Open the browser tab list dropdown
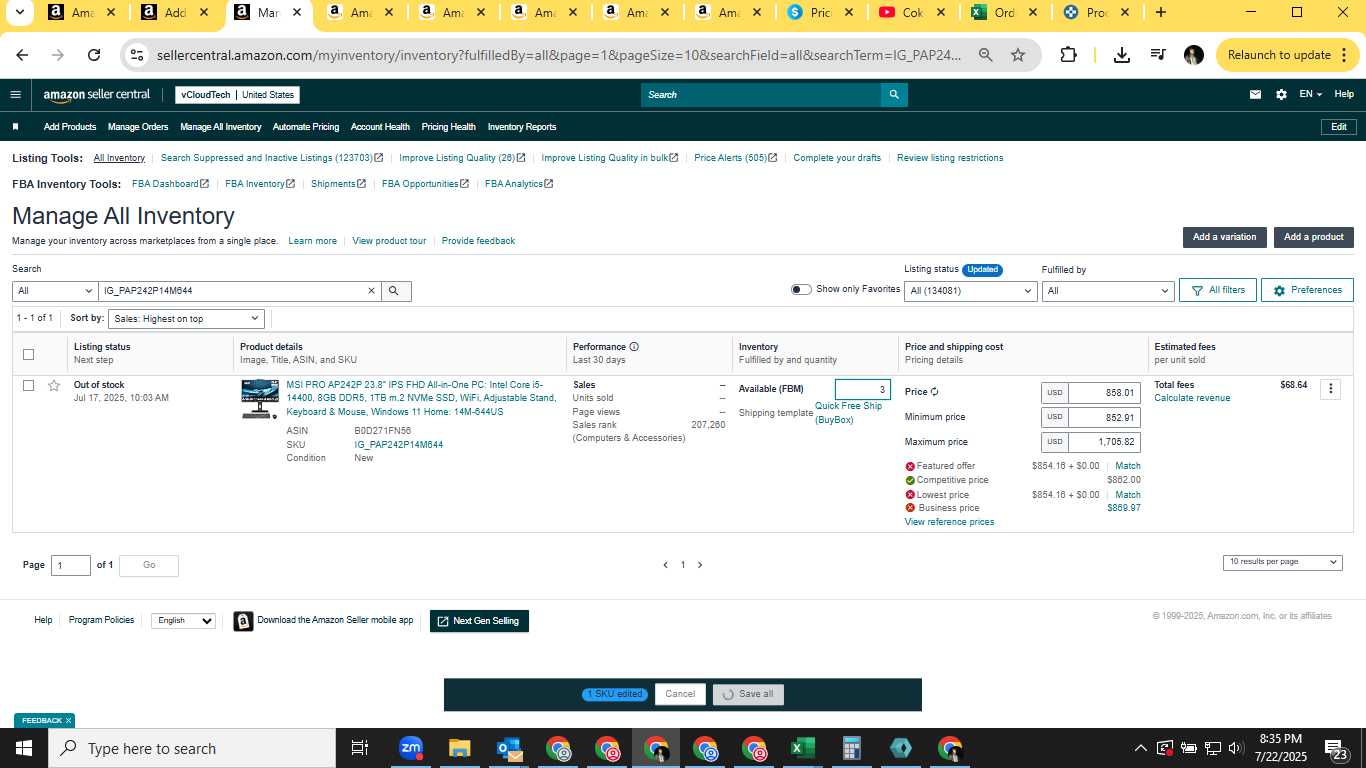1366x768 pixels. point(19,13)
